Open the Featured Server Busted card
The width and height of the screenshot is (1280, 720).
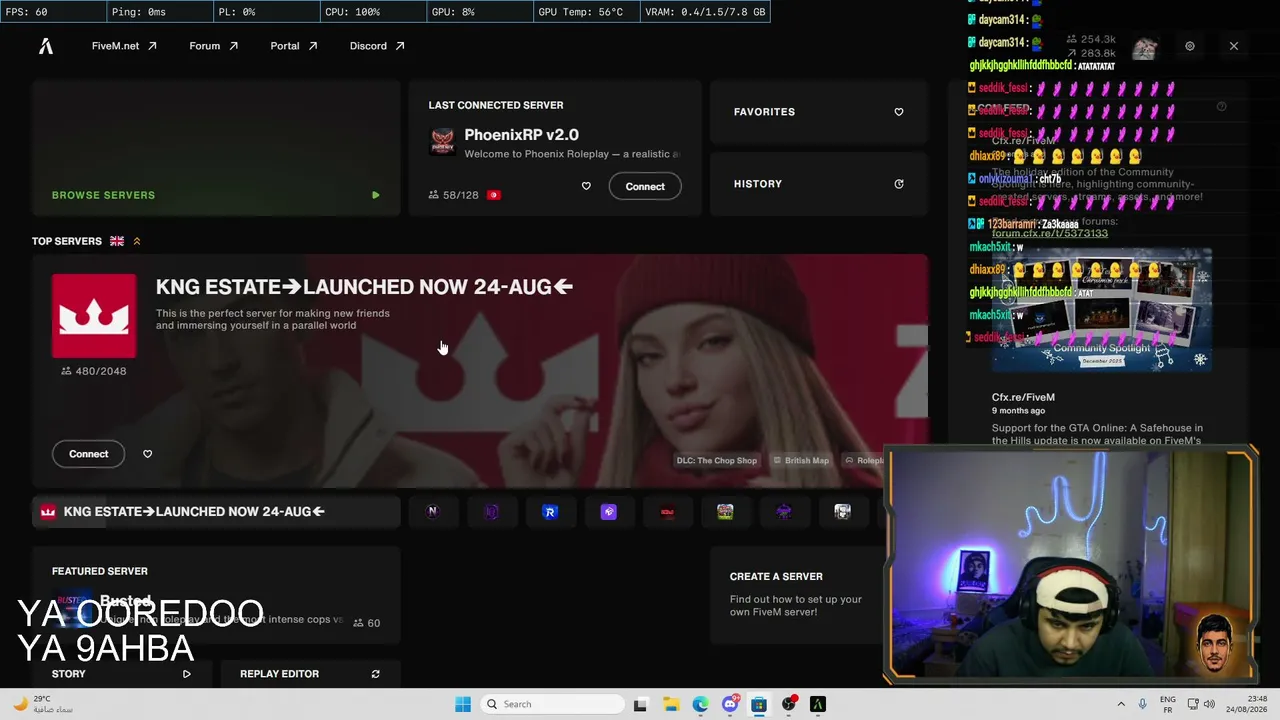(x=216, y=597)
